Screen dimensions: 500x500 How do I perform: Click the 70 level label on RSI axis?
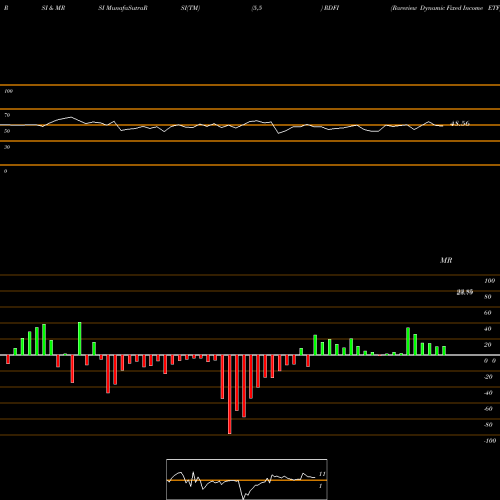click(7, 115)
